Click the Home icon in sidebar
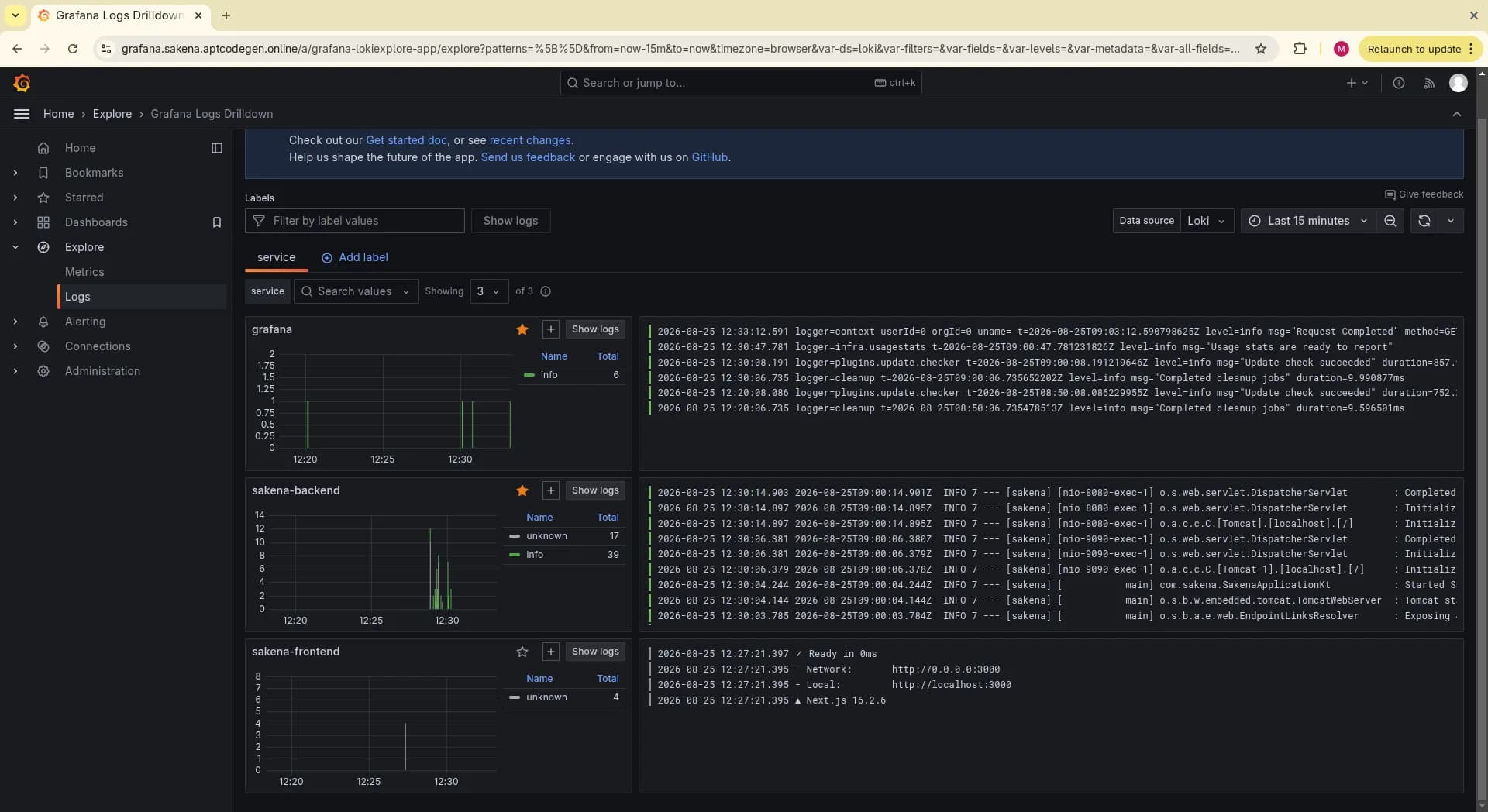Screen dimensions: 1488x812 coord(43,148)
